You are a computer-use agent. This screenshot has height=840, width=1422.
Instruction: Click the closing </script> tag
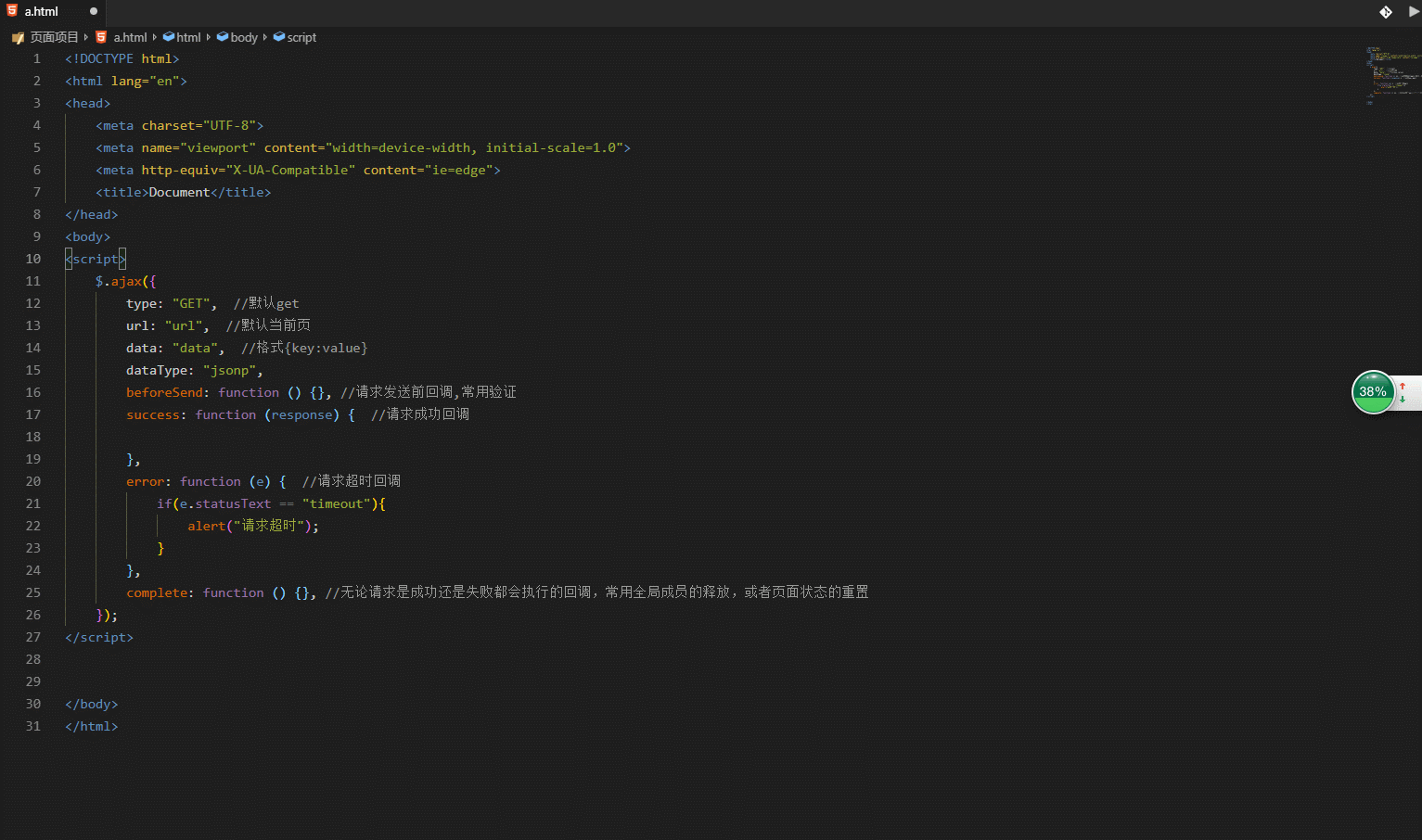99,637
